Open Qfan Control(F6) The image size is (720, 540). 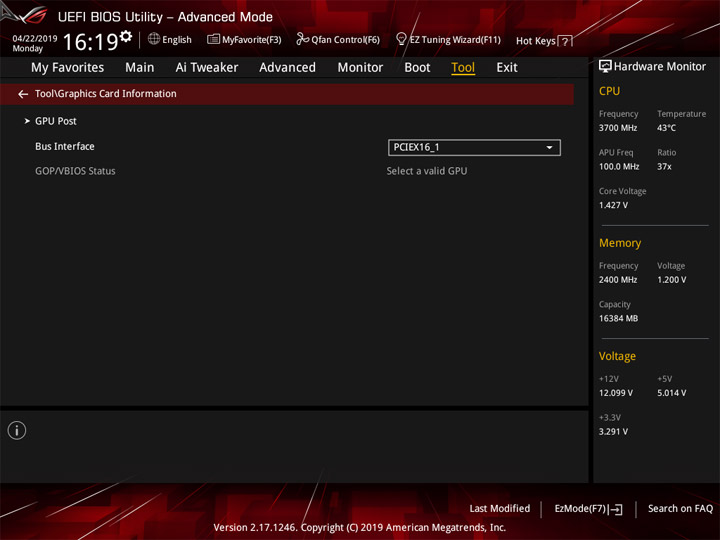[338, 39]
